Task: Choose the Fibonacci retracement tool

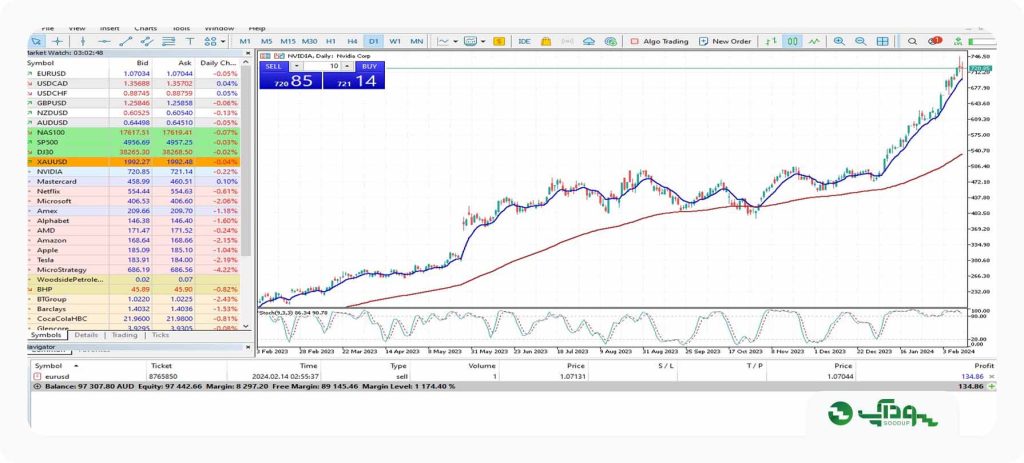Action: click(x=168, y=41)
